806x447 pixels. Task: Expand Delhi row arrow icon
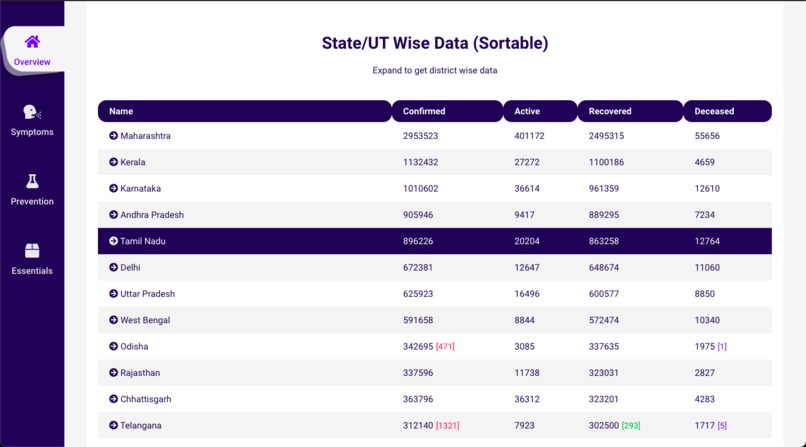click(x=114, y=267)
